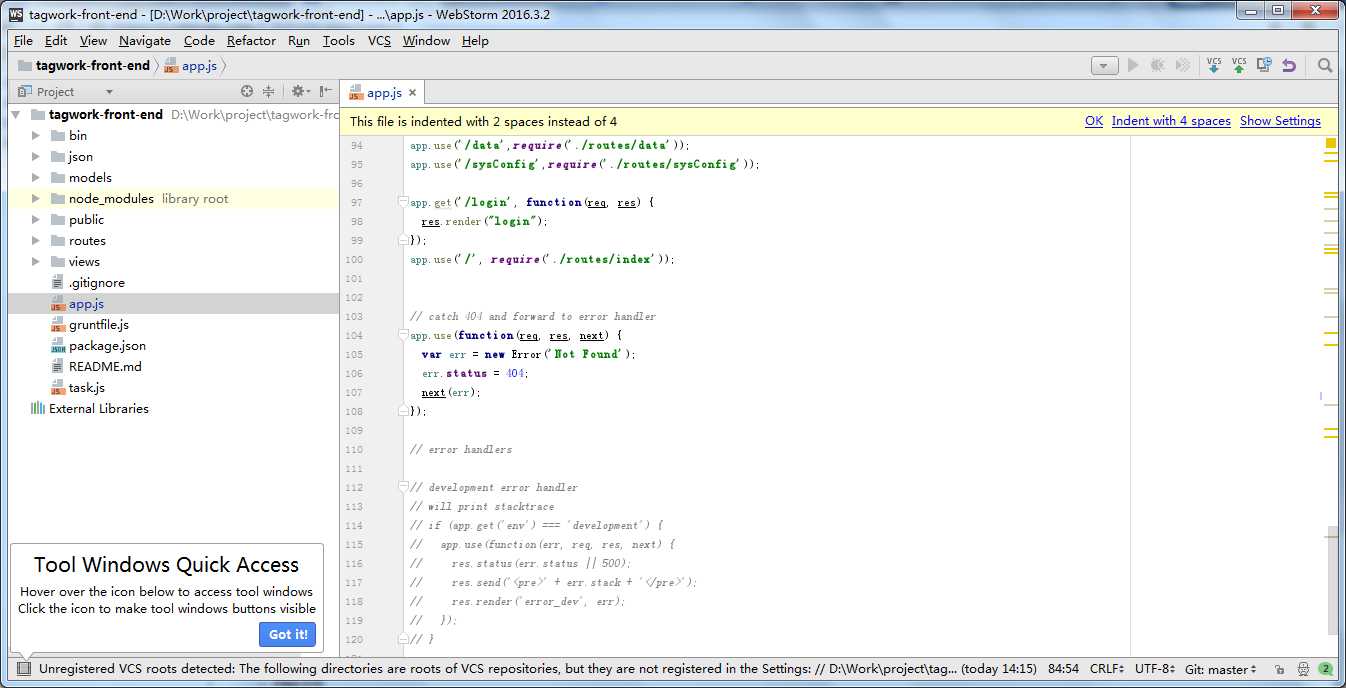Open the Tools menu
This screenshot has height=688, width=1346.
339,40
